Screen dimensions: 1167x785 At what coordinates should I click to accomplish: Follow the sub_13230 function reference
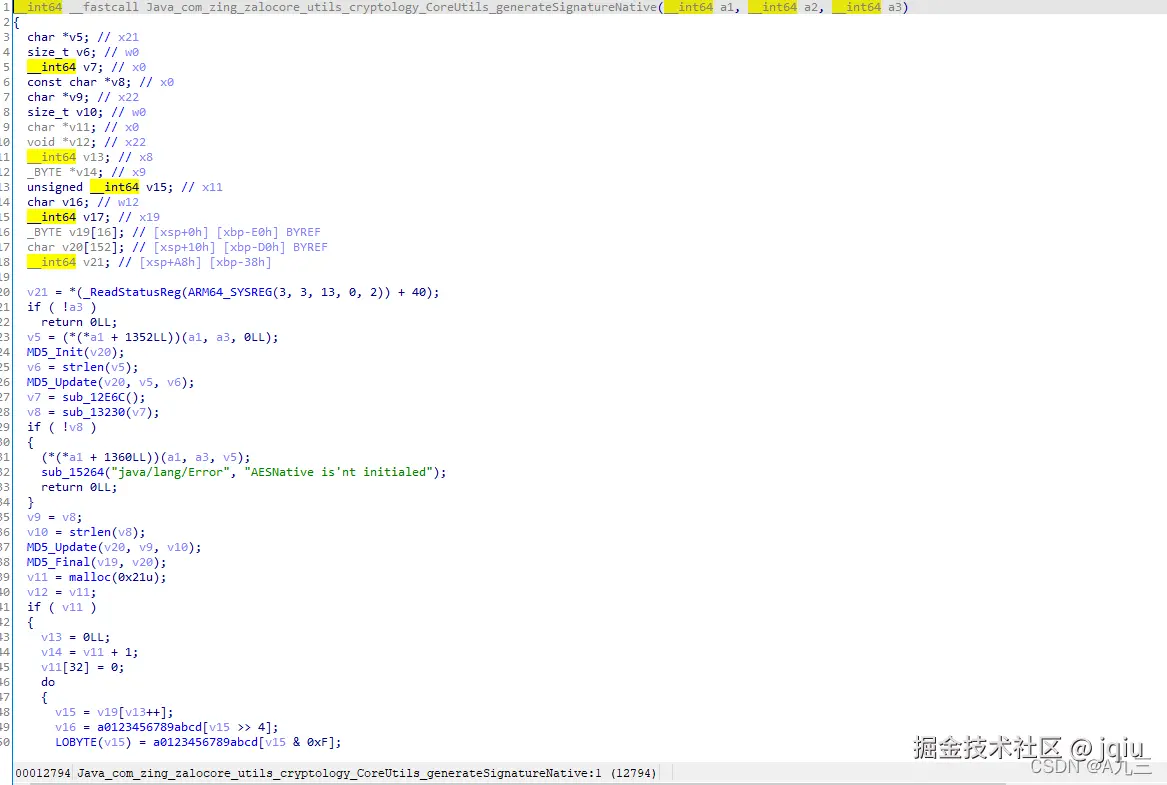pyautogui.click(x=94, y=412)
